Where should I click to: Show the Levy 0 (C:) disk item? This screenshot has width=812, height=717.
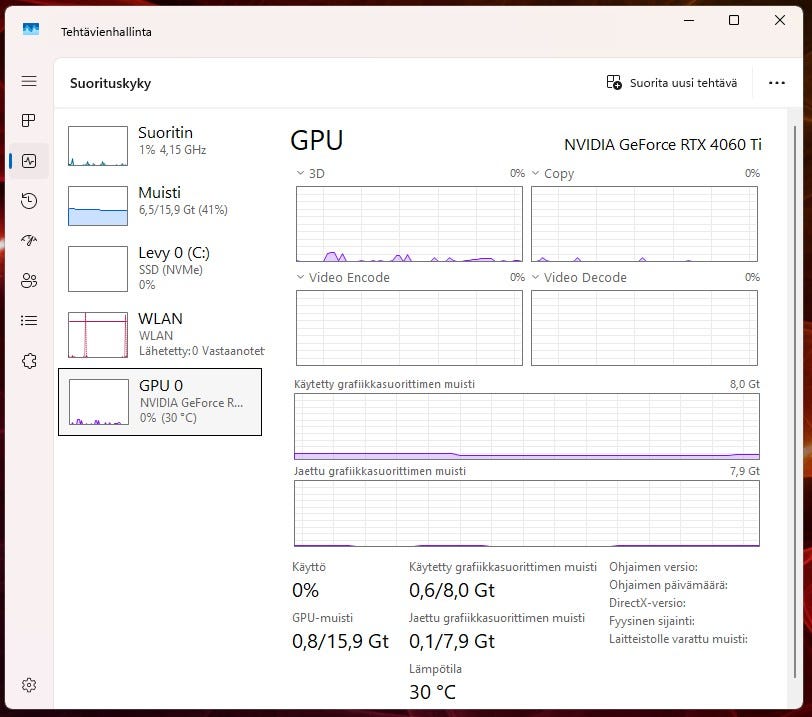160,268
